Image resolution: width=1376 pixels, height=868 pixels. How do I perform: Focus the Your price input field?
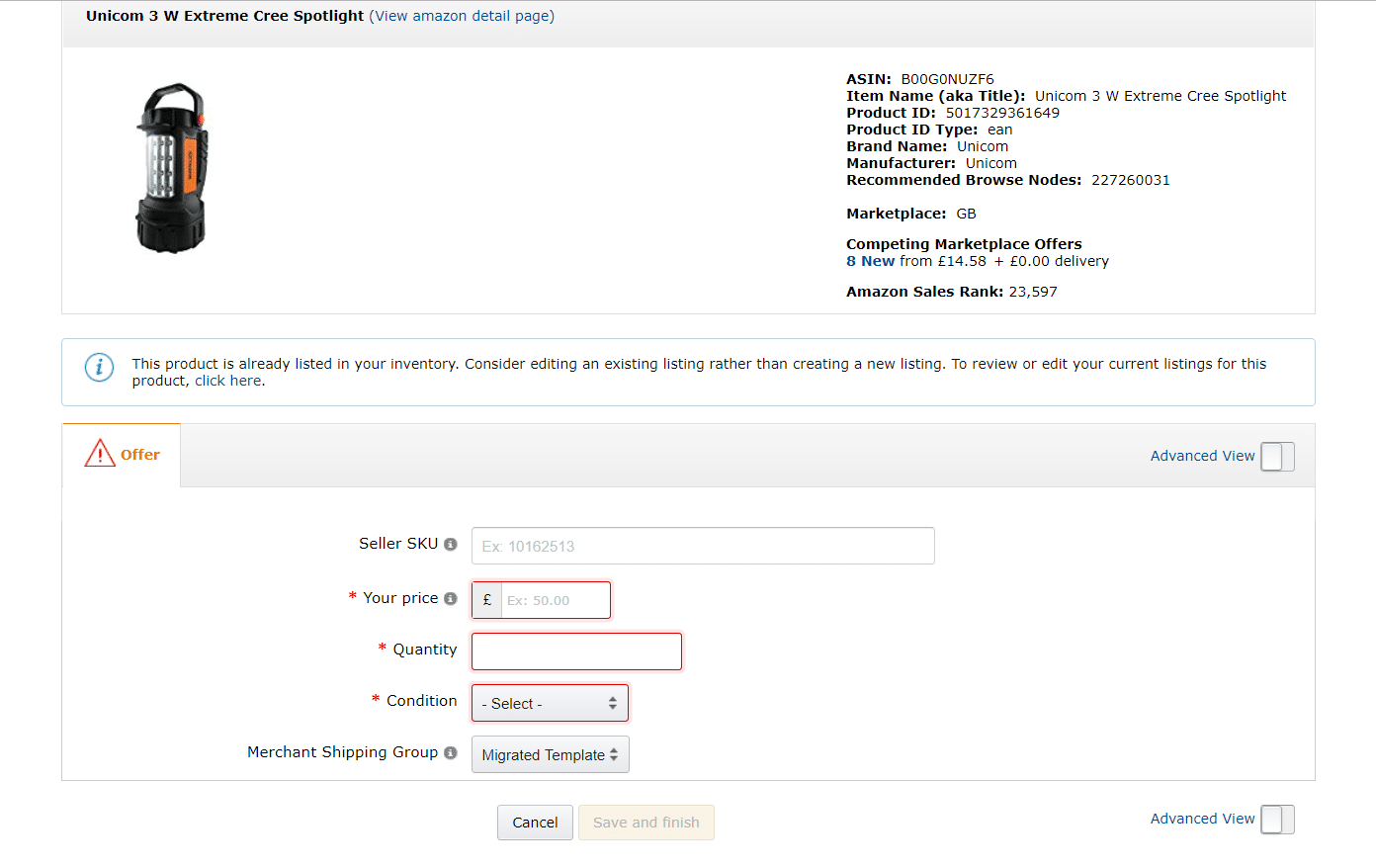556,600
